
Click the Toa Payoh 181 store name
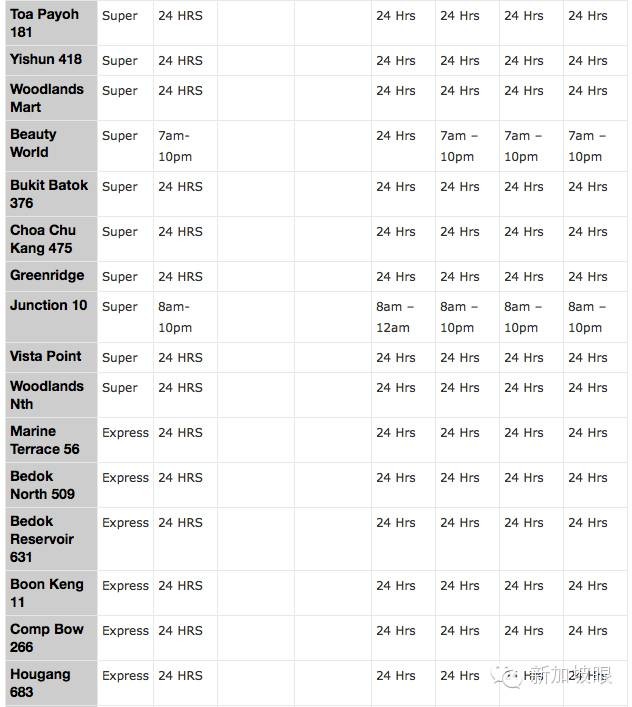(x=44, y=23)
